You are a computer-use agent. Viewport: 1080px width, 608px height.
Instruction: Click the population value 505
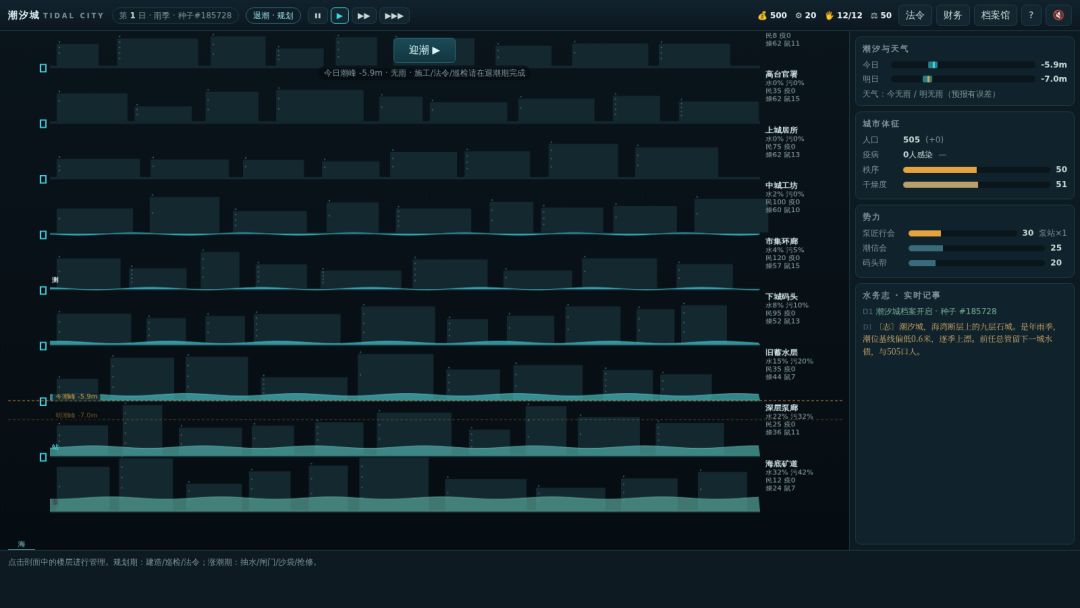(x=911, y=140)
